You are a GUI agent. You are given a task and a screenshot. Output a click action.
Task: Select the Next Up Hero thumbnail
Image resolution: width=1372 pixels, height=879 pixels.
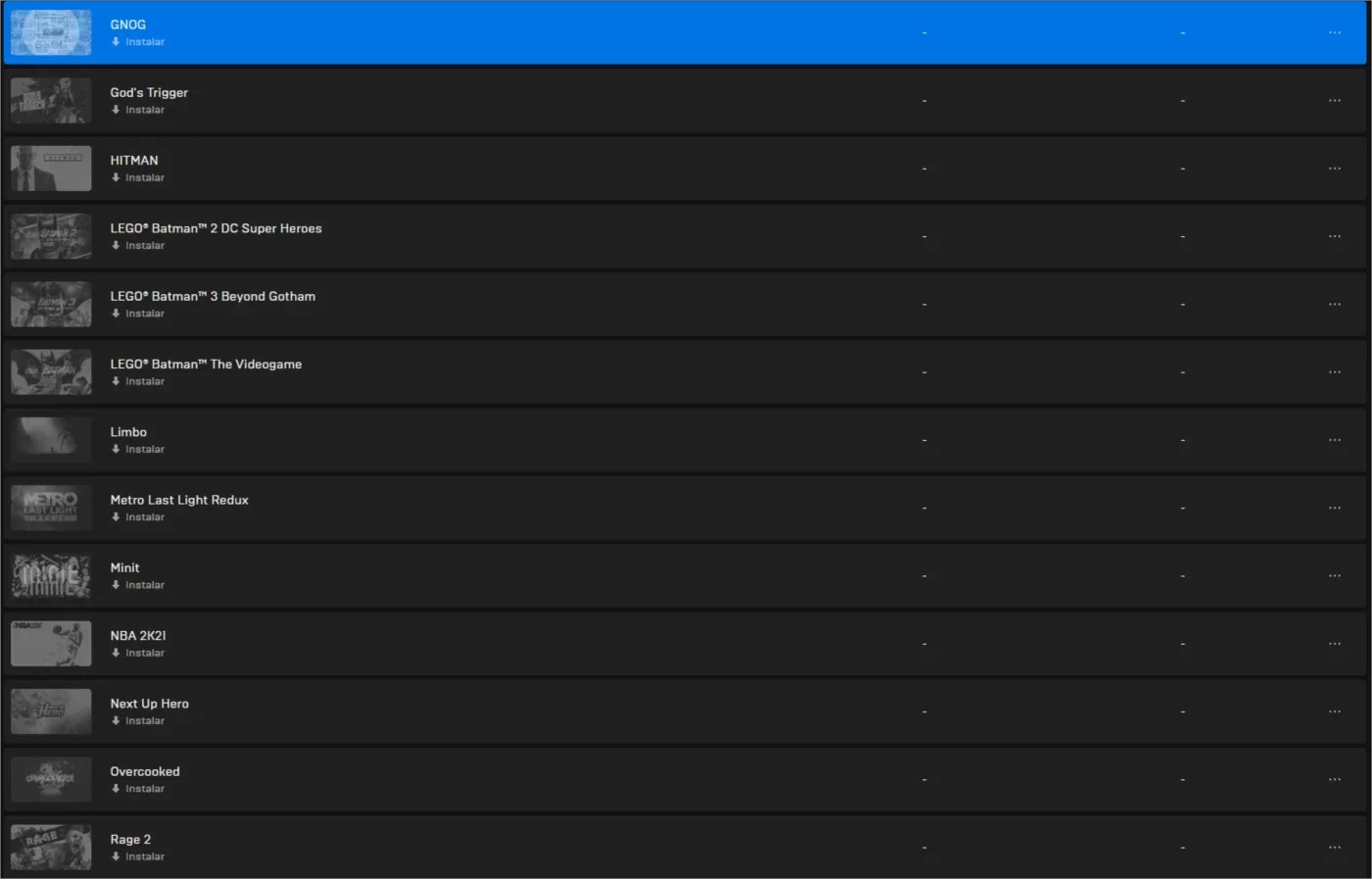(51, 711)
